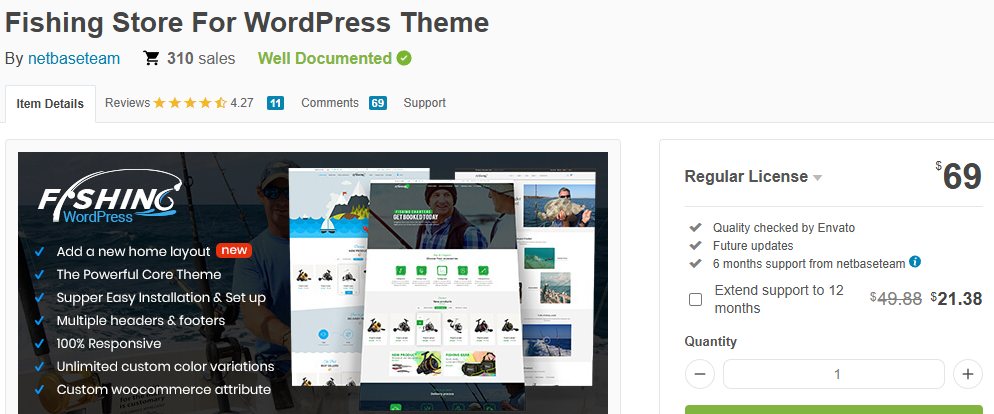
Task: Click the 4.27 rating value
Action: click(x=242, y=103)
